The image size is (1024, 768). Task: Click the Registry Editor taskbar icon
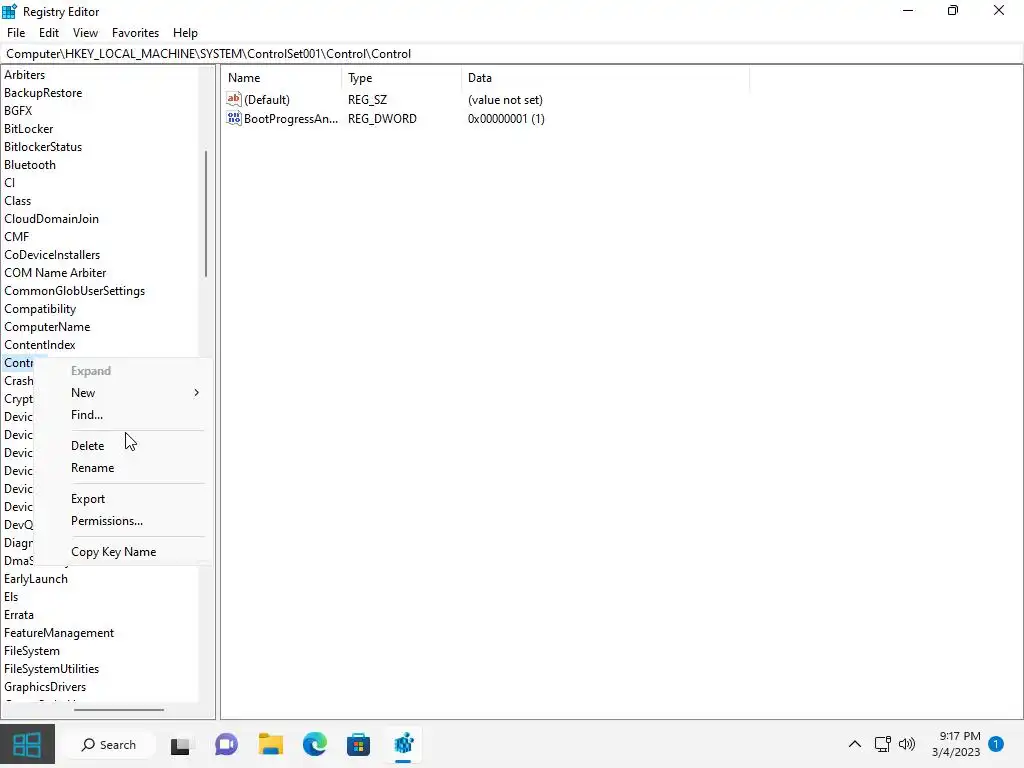pyautogui.click(x=404, y=745)
